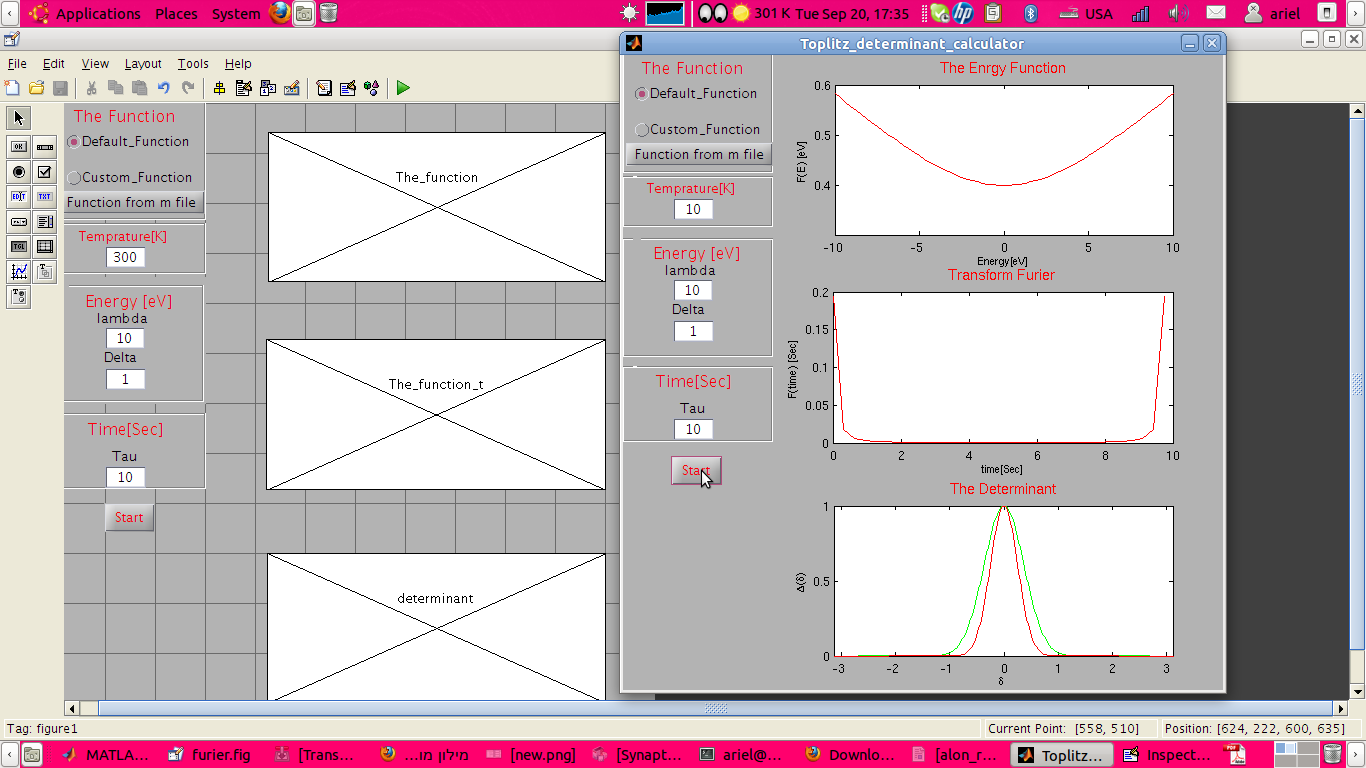Image resolution: width=1366 pixels, height=768 pixels.
Task: Select The_function axes placeholder in GUIDE layout
Action: 436,207
